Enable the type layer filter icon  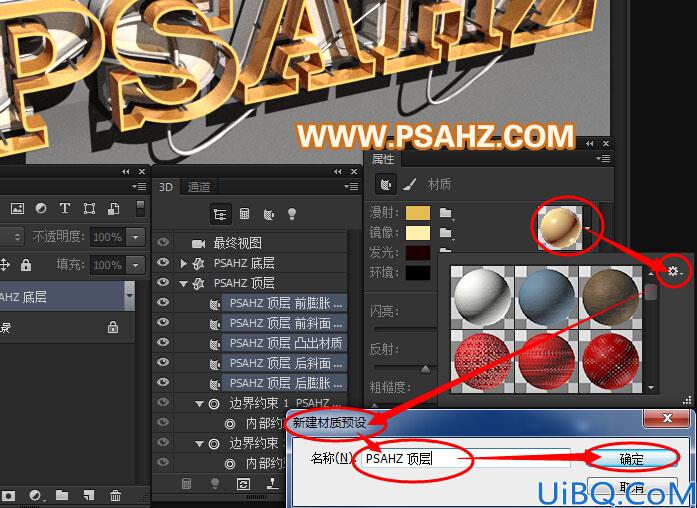[65, 208]
